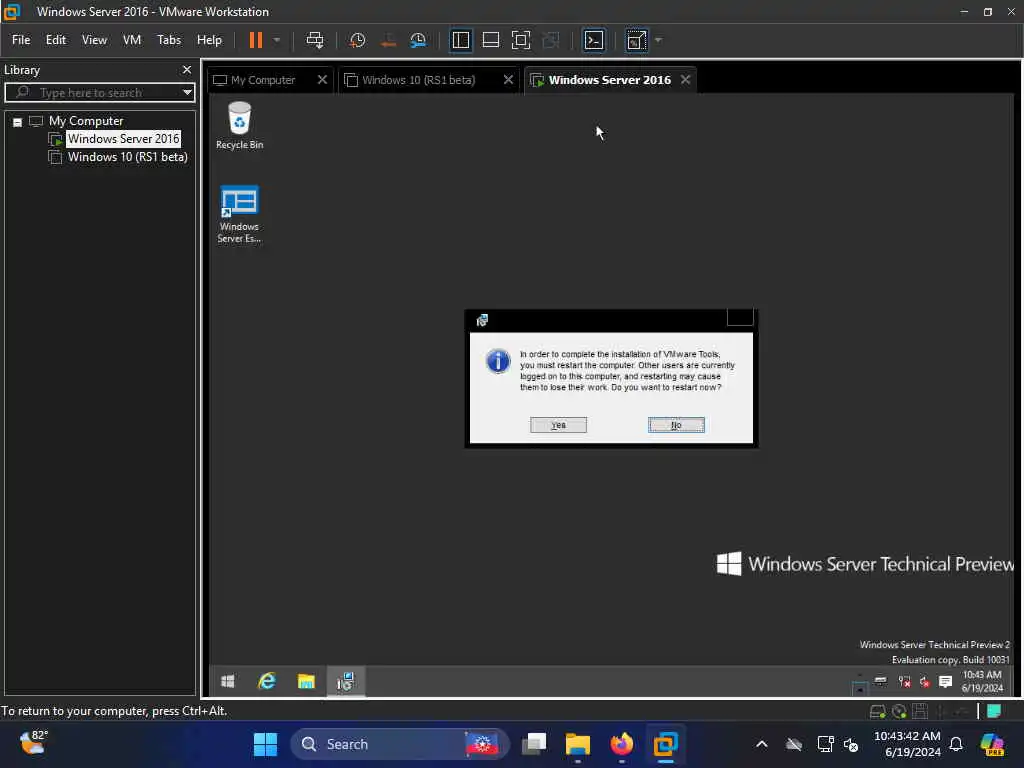Click the Windows Server Essentials shortcut icon
This screenshot has width=1024, height=768.
pyautogui.click(x=239, y=214)
